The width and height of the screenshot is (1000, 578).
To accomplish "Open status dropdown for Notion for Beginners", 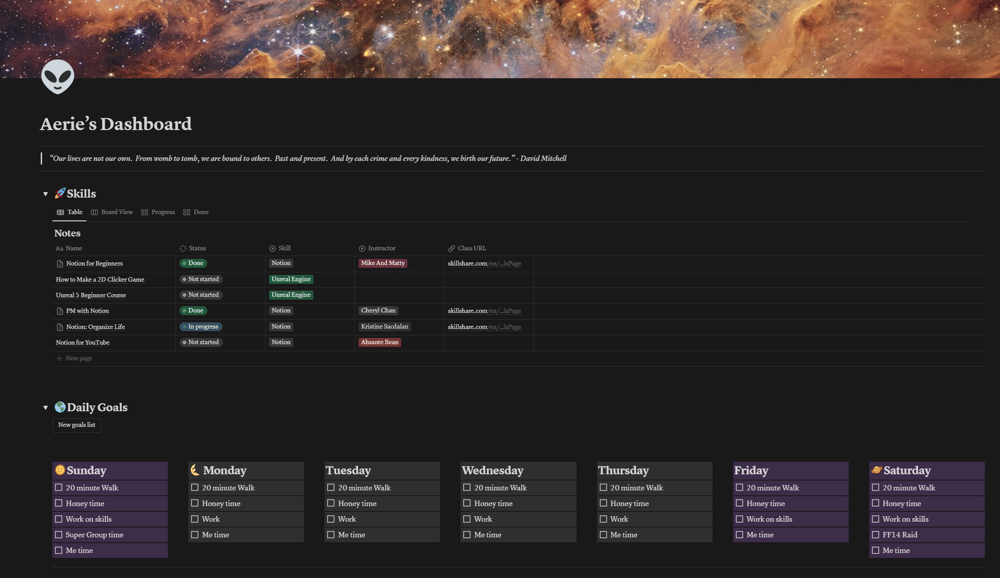I will pyautogui.click(x=193, y=263).
